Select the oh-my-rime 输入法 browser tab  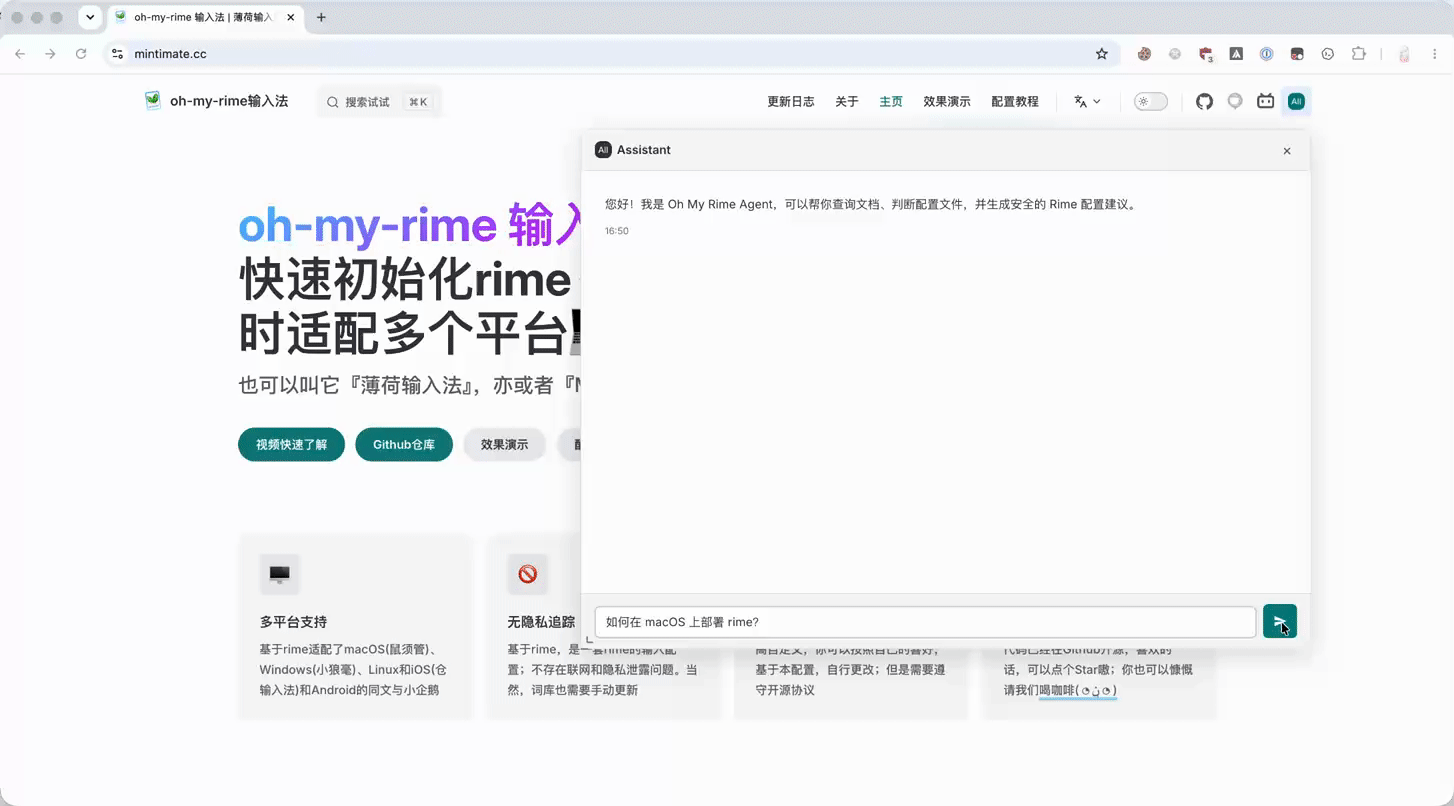pyautogui.click(x=204, y=17)
